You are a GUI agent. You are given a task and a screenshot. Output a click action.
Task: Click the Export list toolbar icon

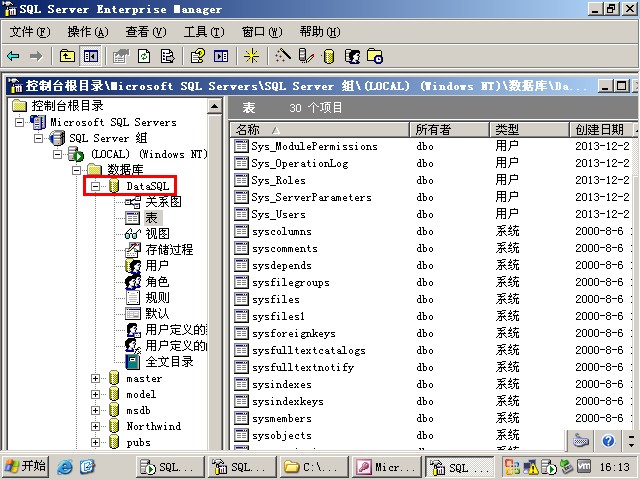click(x=167, y=56)
